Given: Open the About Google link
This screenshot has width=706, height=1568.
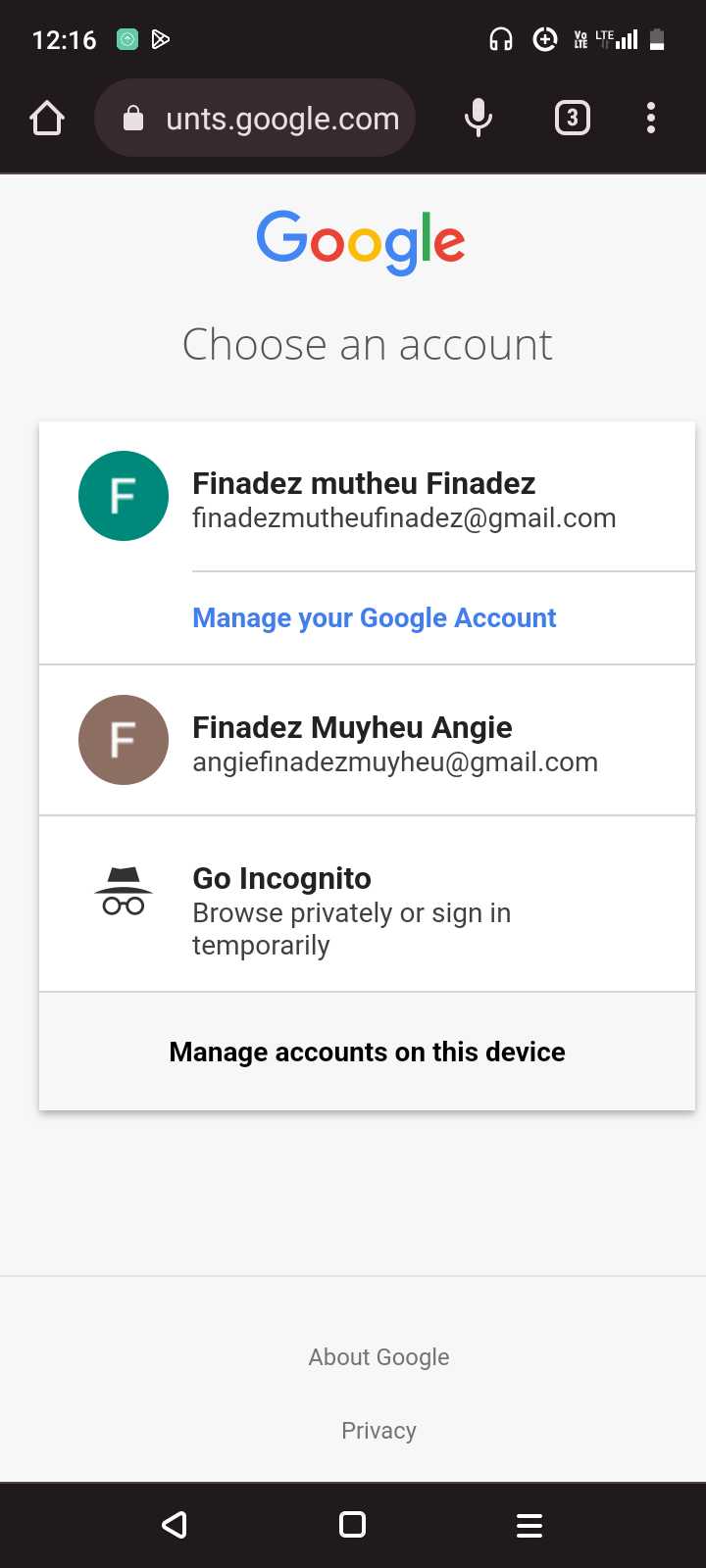Looking at the screenshot, I should [378, 1357].
